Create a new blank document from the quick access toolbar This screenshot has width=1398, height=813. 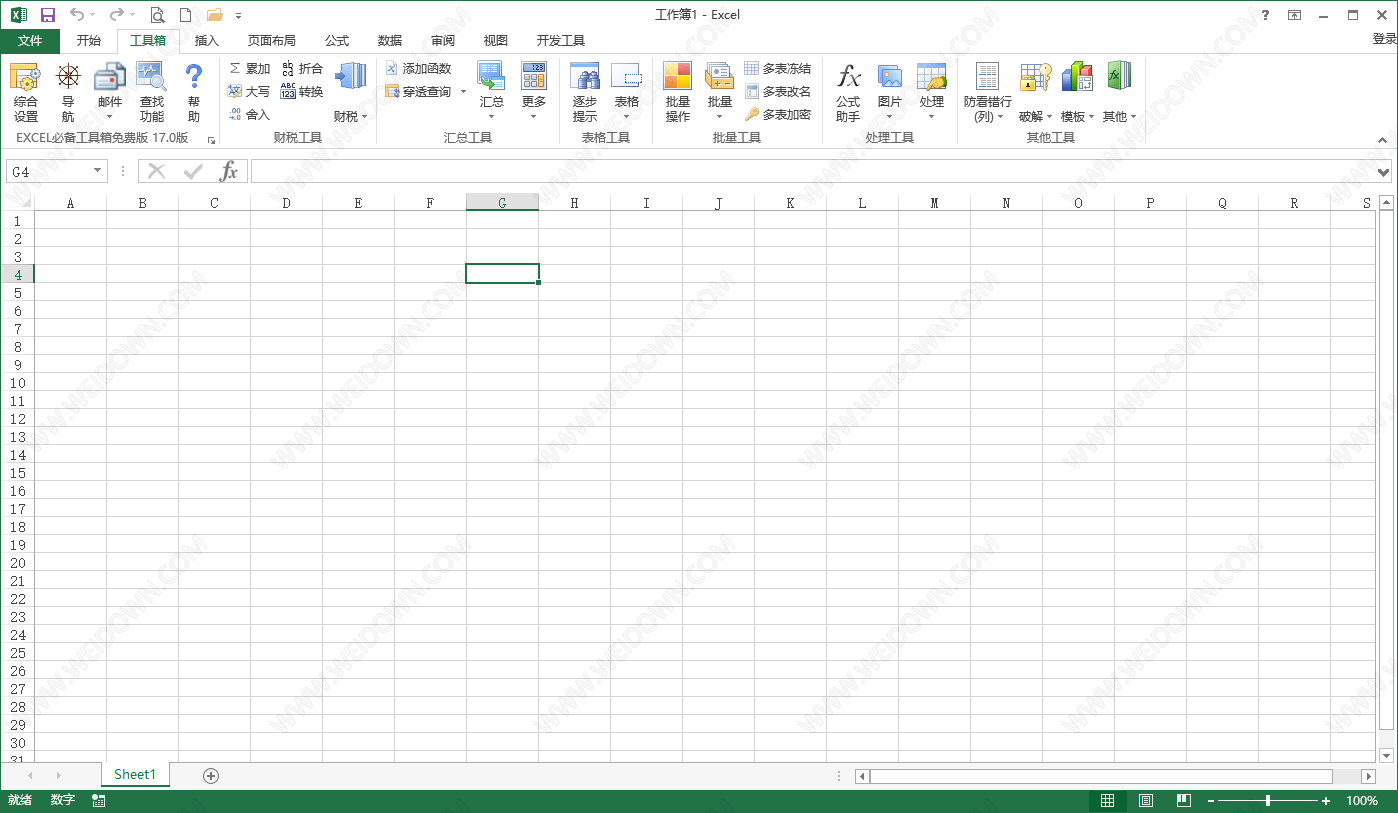185,15
